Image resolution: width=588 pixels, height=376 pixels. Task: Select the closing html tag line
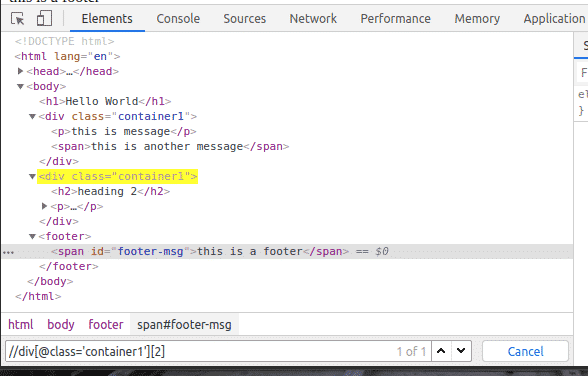(x=38, y=296)
